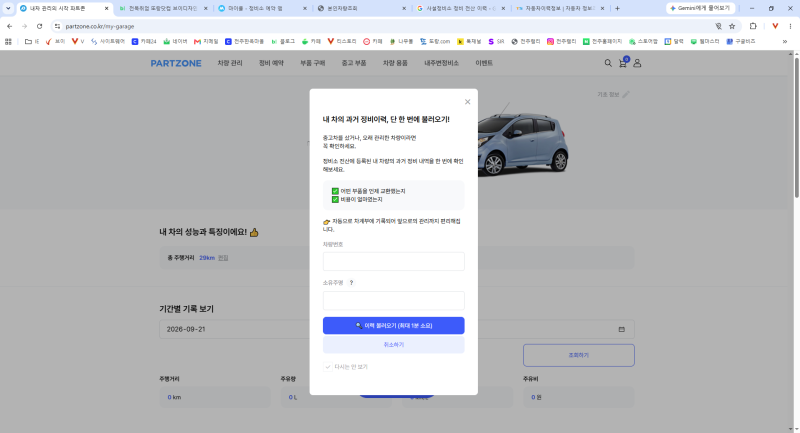
Task: Open the 스토어팜 bookmark
Action: click(643, 42)
